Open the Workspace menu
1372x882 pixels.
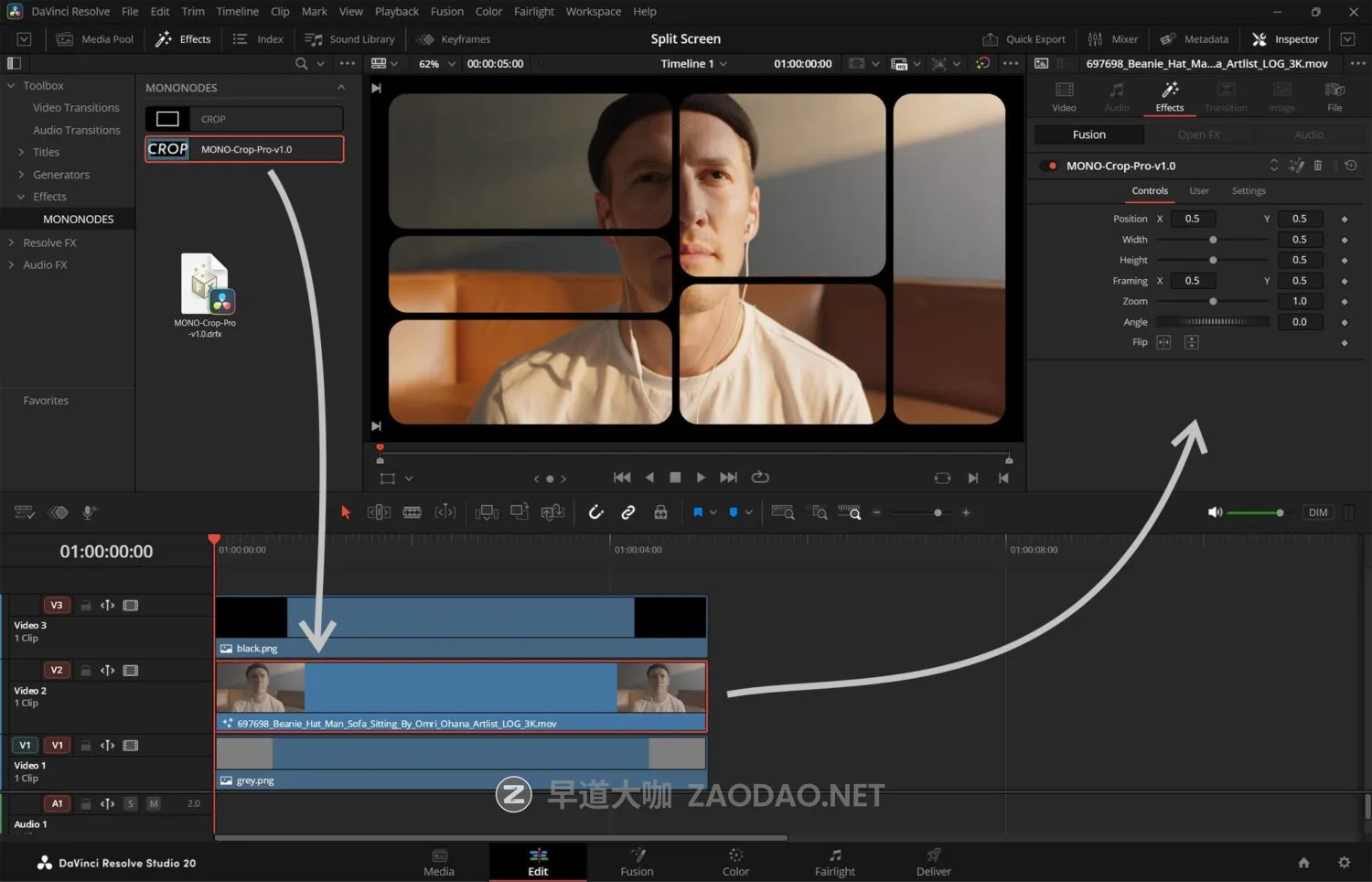pos(594,11)
